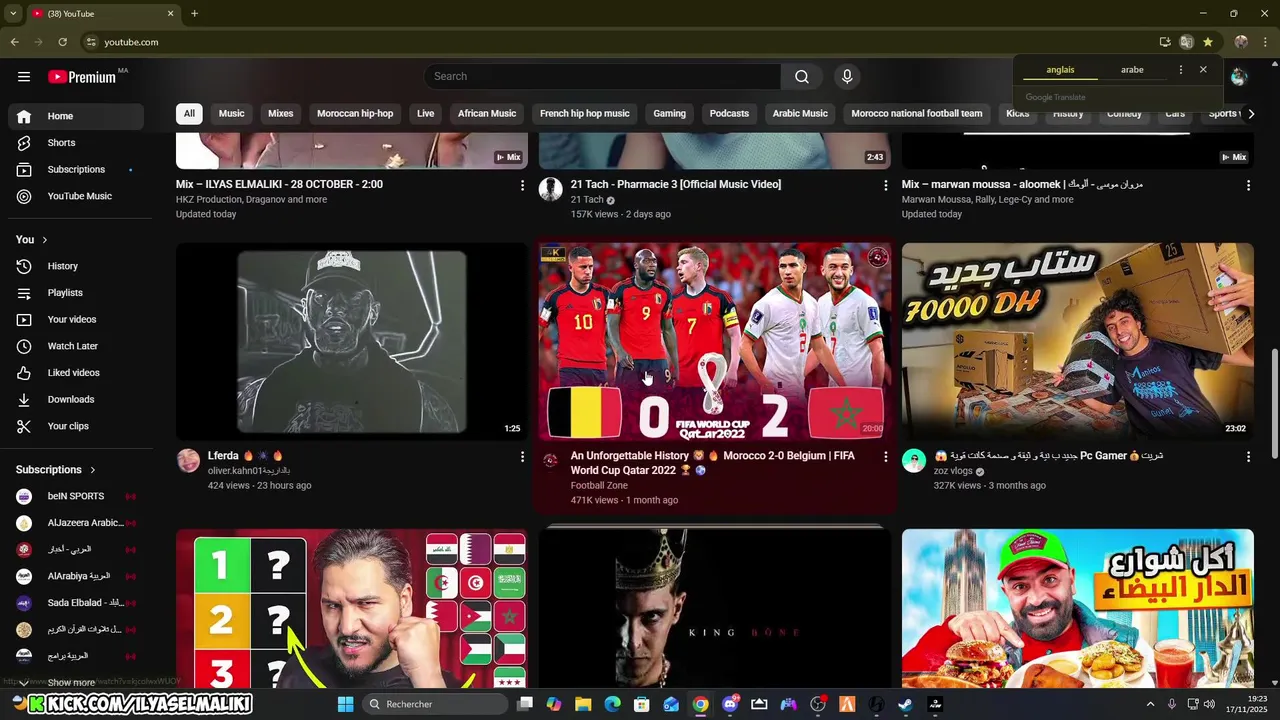This screenshot has width=1280, height=720.
Task: Open Watch Later list
Action: 76,346
